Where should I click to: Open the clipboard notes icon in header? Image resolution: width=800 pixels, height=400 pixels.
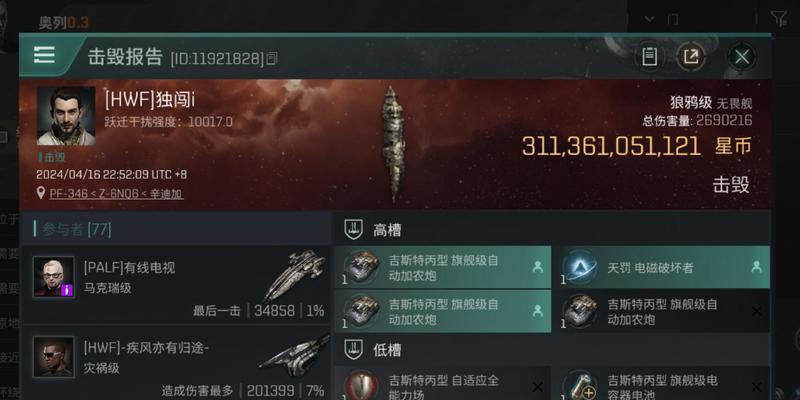pyautogui.click(x=649, y=56)
